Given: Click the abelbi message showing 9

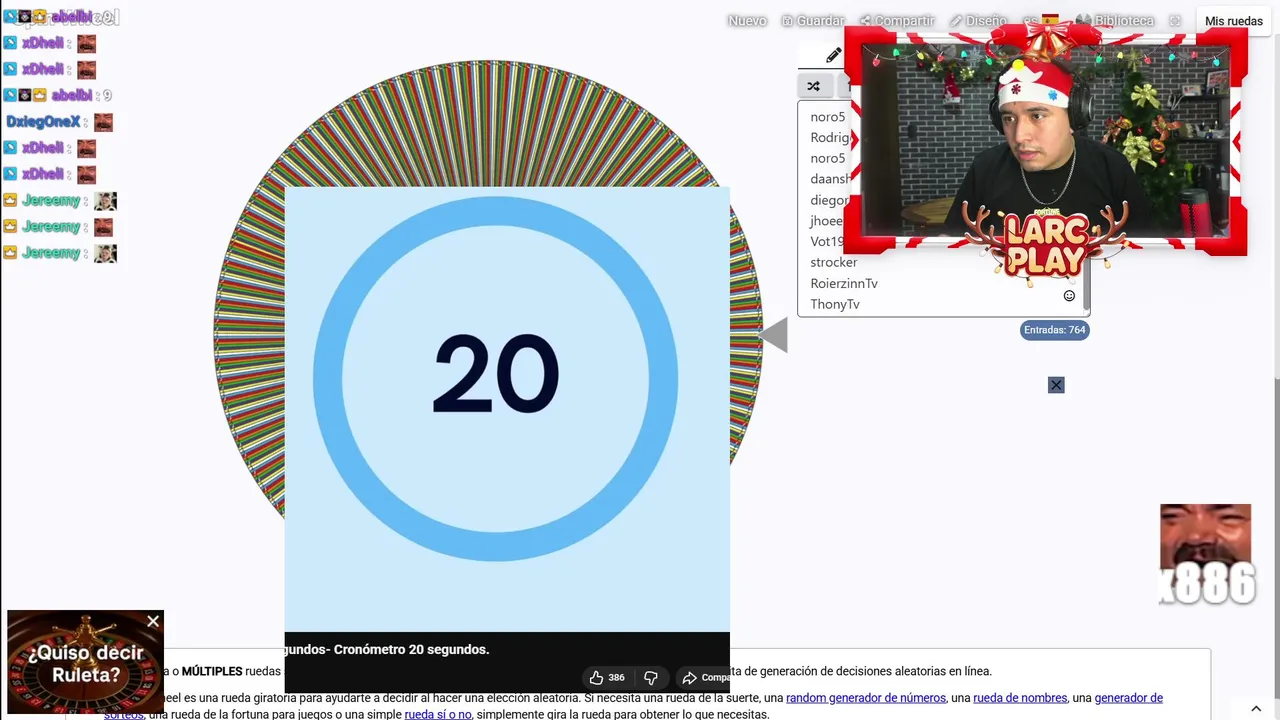Looking at the screenshot, I should 57,96.
